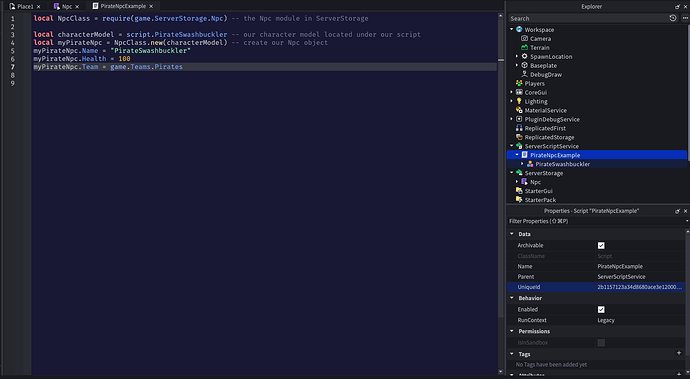Click line number 7 in the editor gutter
This screenshot has width=690, height=379.
[12, 67]
